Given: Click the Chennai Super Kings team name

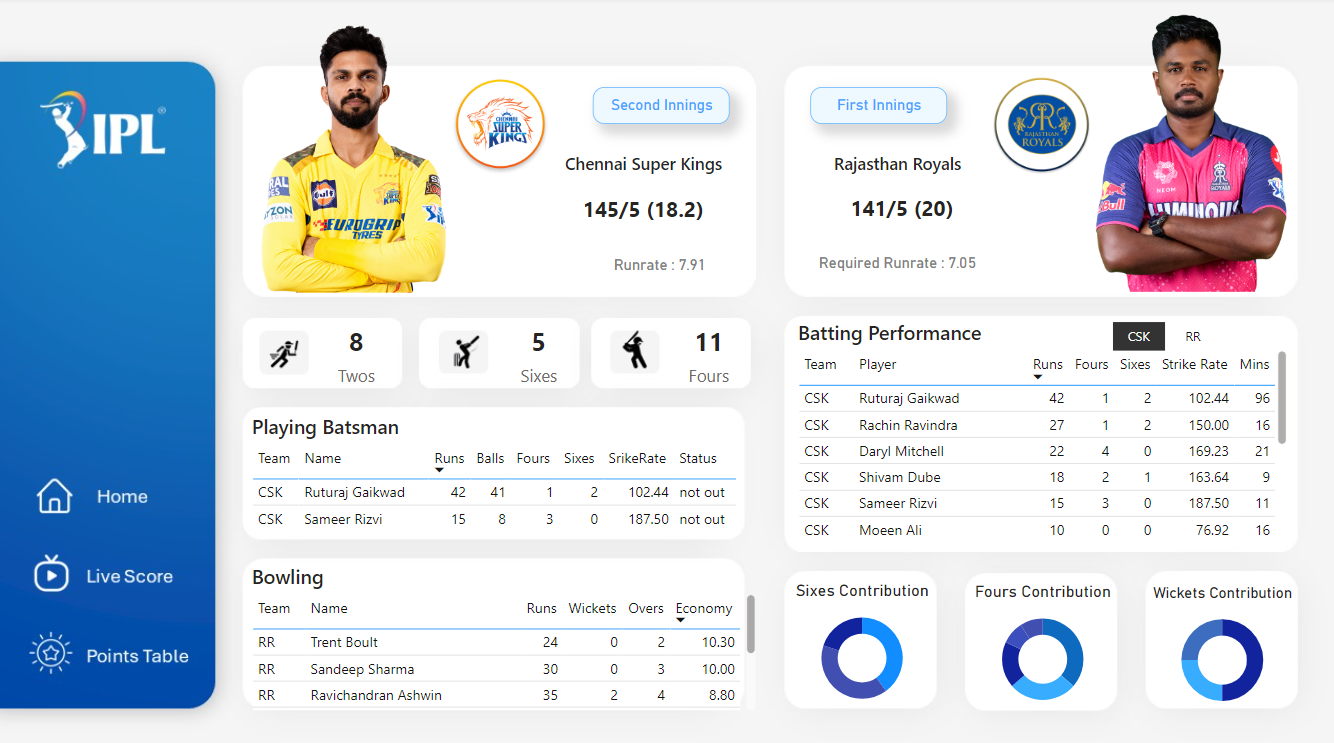Looking at the screenshot, I should pos(643,164).
